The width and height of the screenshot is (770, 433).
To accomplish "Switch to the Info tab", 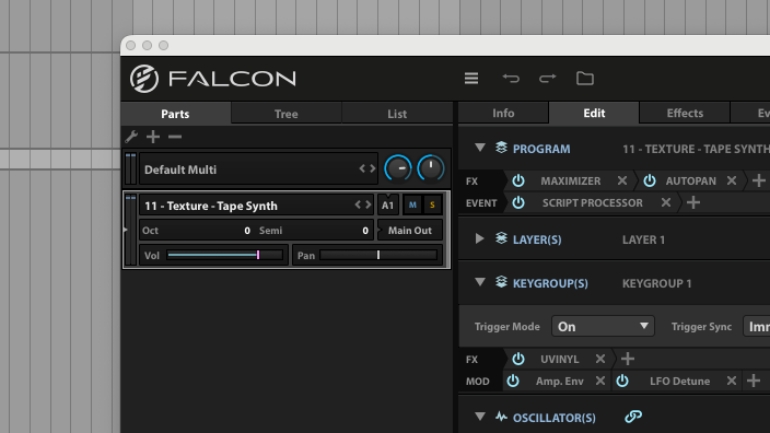I will click(503, 113).
